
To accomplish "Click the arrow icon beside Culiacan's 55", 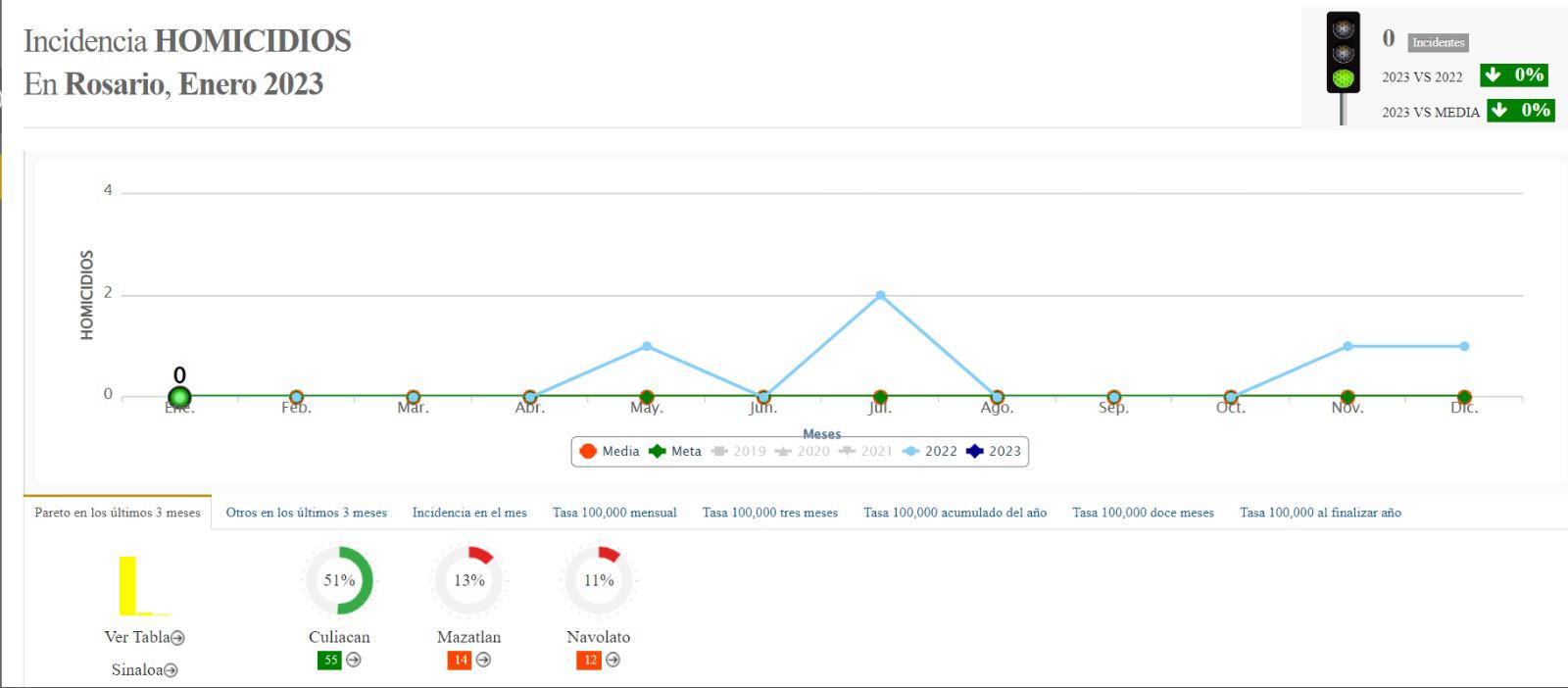I will (354, 660).
